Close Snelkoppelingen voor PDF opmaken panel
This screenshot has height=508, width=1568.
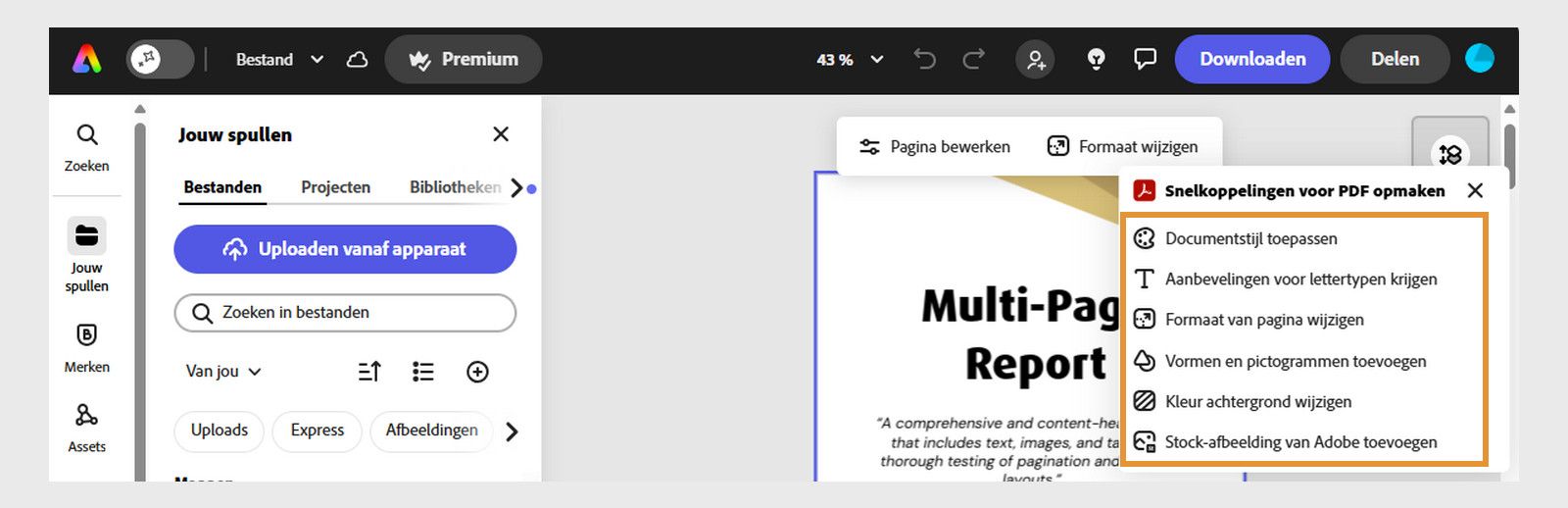pos(1475,190)
